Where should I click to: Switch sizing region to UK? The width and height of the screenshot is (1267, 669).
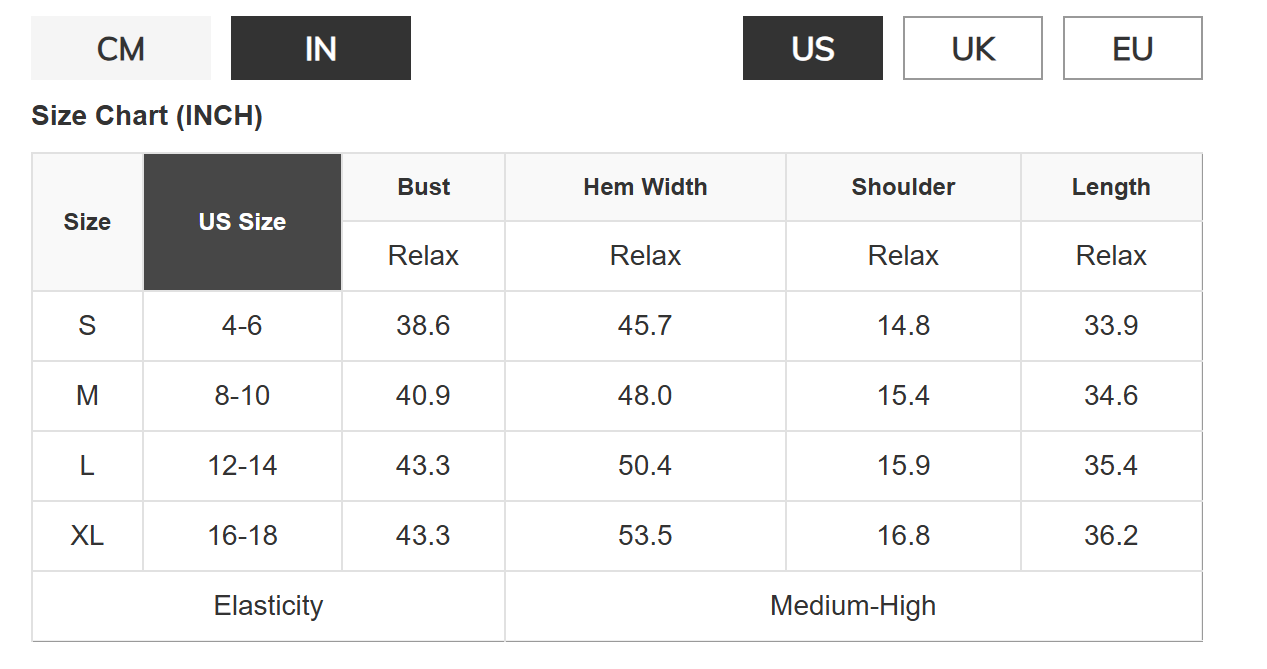973,48
